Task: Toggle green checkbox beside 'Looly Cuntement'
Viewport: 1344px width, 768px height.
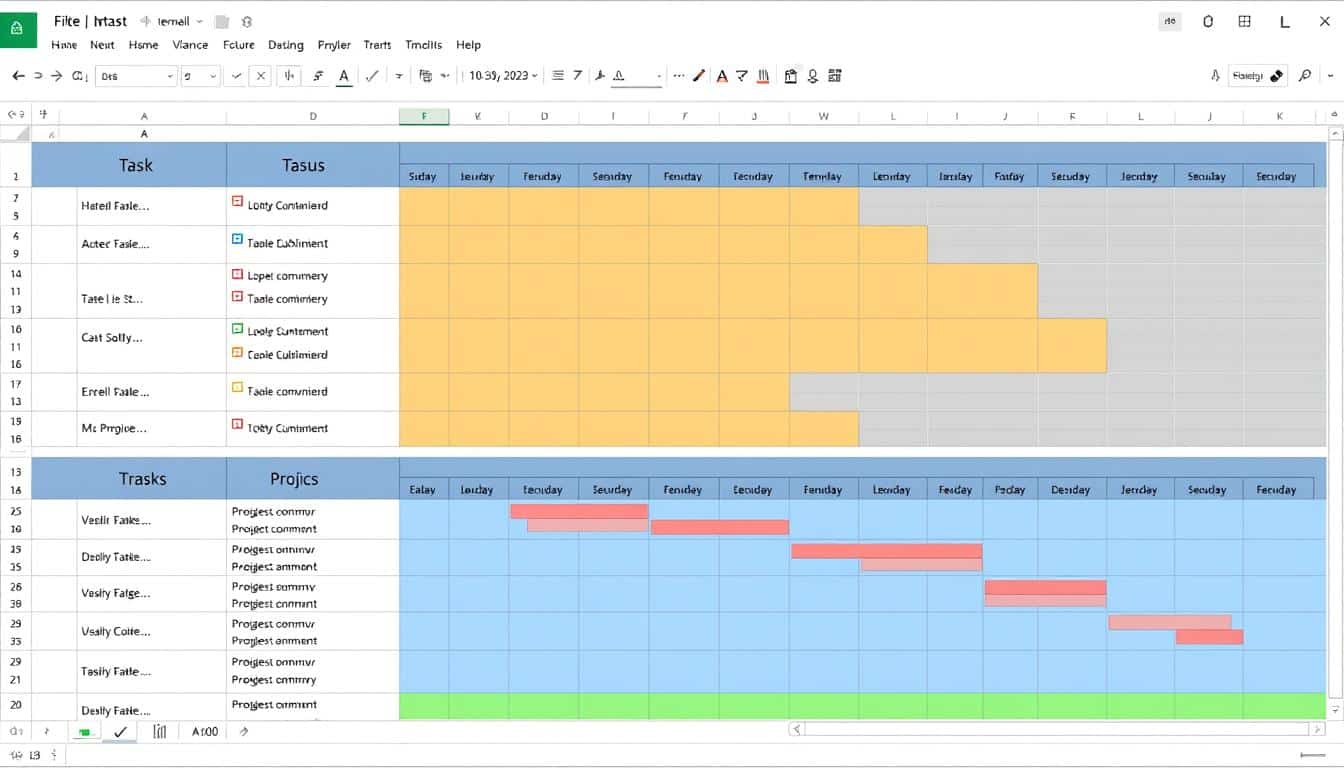Action: click(x=237, y=329)
